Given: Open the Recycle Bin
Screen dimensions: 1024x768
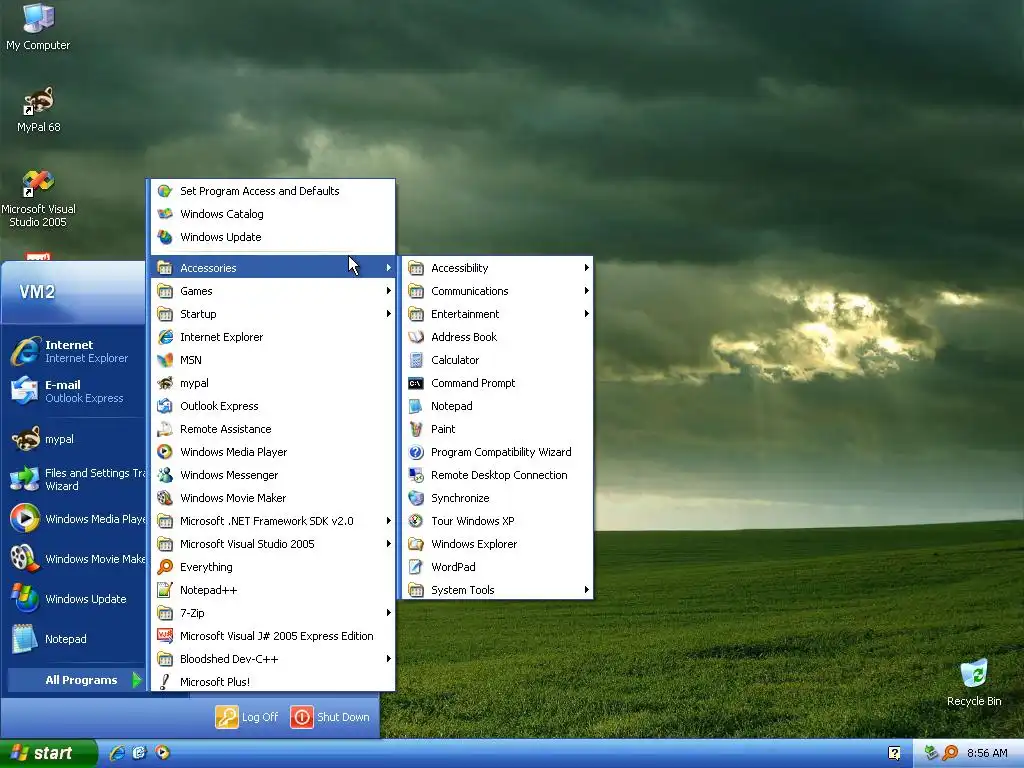Looking at the screenshot, I should click(x=974, y=683).
